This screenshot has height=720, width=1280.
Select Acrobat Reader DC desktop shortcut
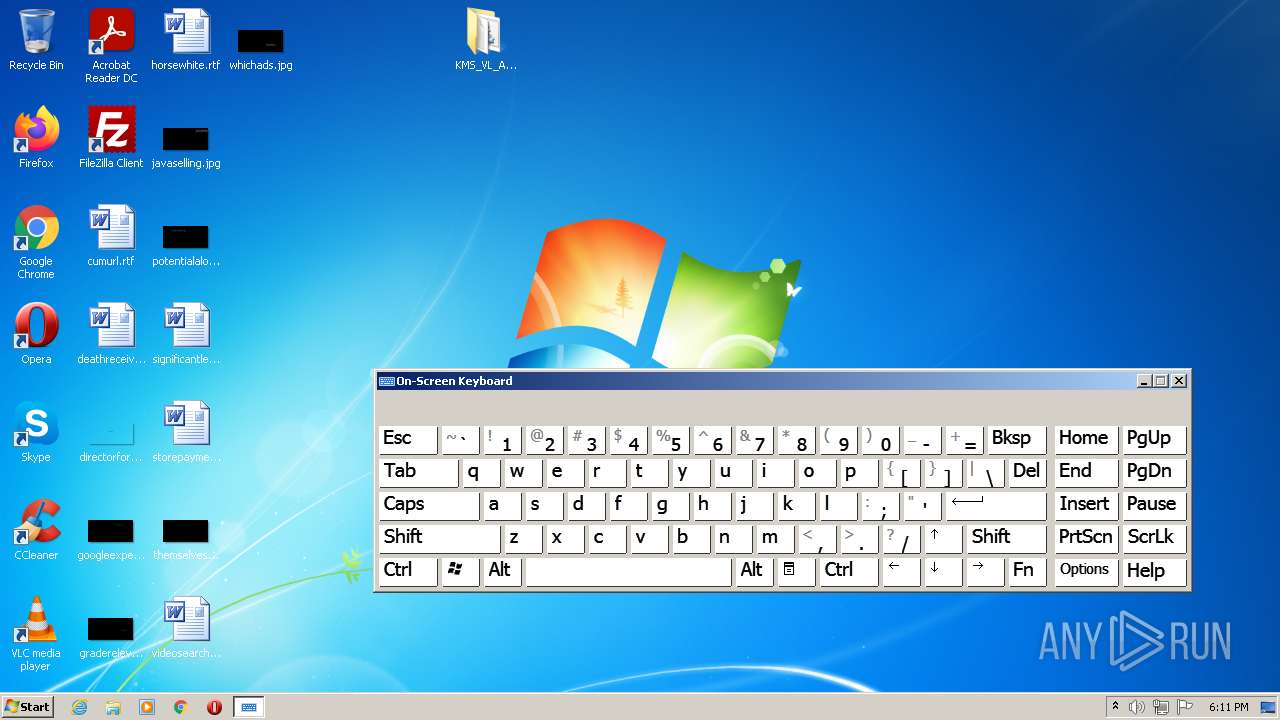point(111,46)
